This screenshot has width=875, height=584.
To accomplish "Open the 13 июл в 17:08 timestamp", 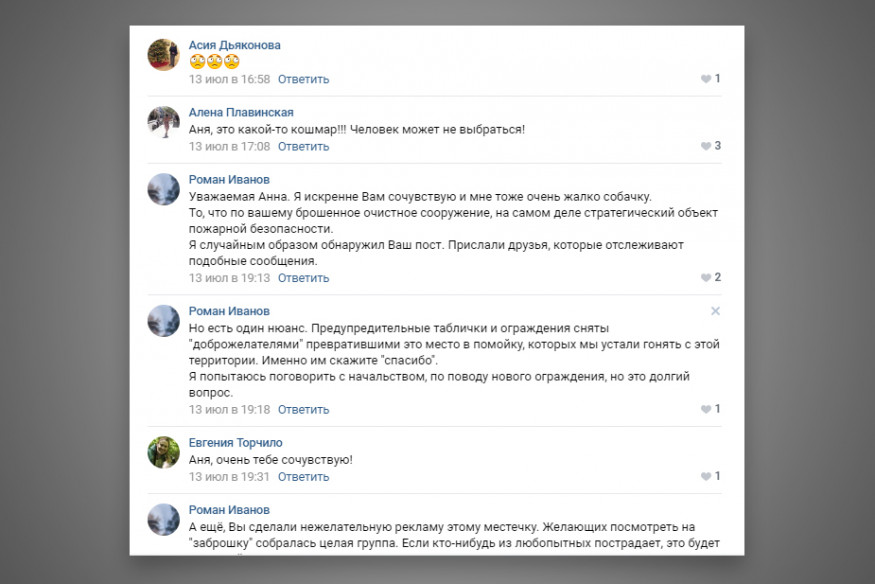I will [x=229, y=147].
